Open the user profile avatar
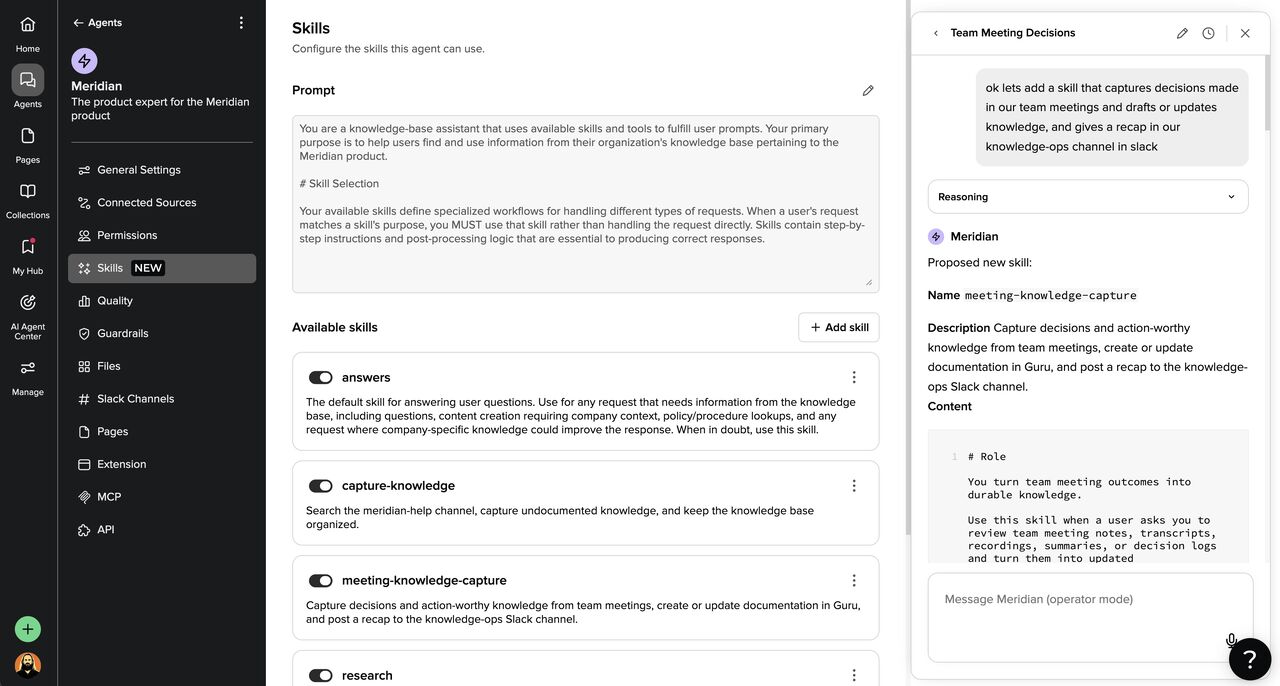Viewport: 1280px width, 686px height. [x=28, y=665]
